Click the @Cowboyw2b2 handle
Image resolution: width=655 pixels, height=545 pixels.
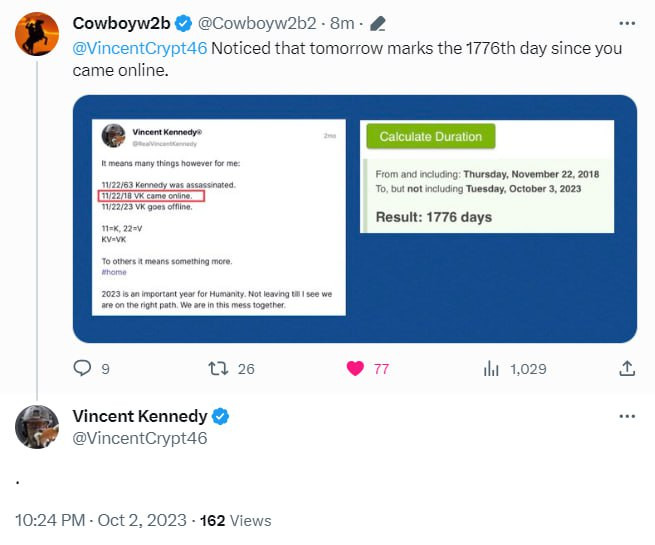[x=245, y=23]
